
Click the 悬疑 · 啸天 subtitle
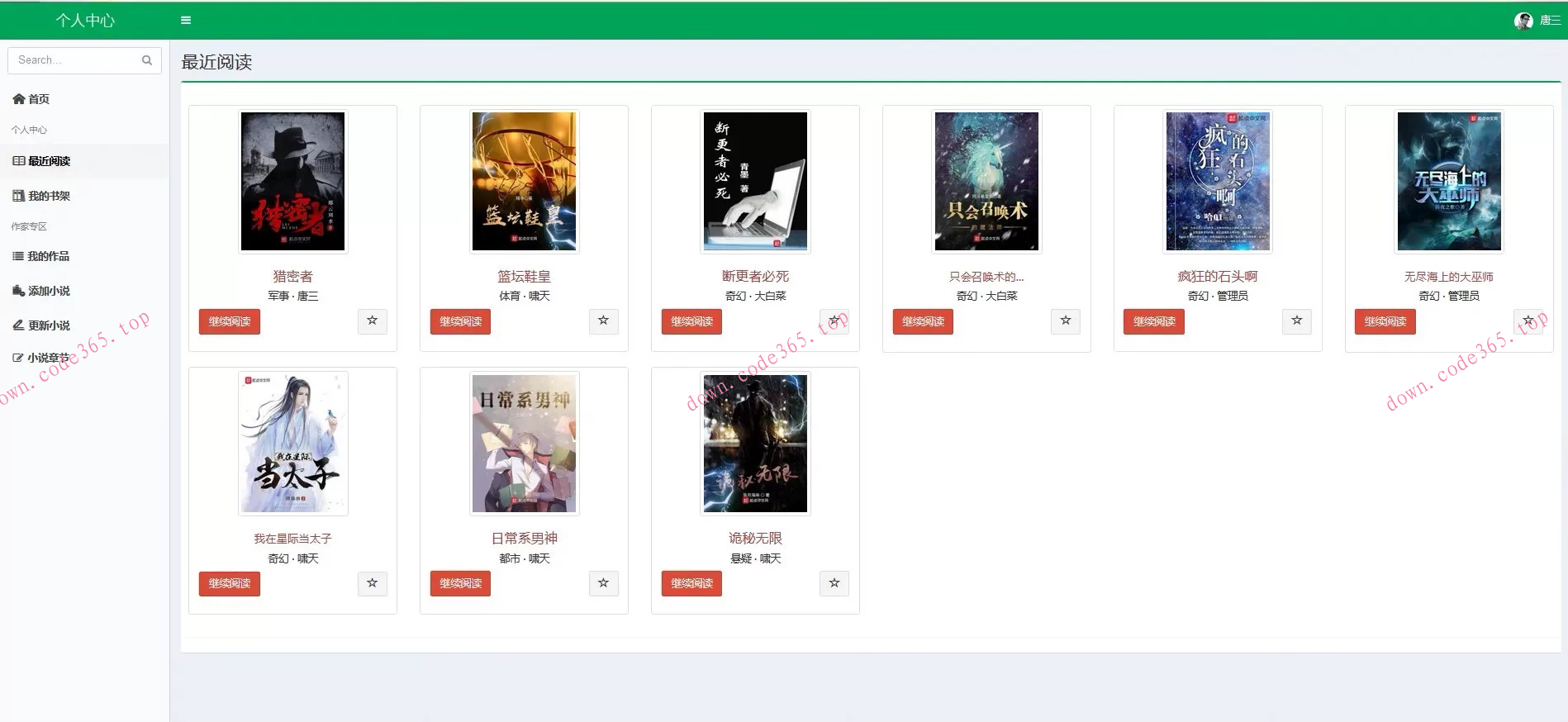(x=755, y=558)
